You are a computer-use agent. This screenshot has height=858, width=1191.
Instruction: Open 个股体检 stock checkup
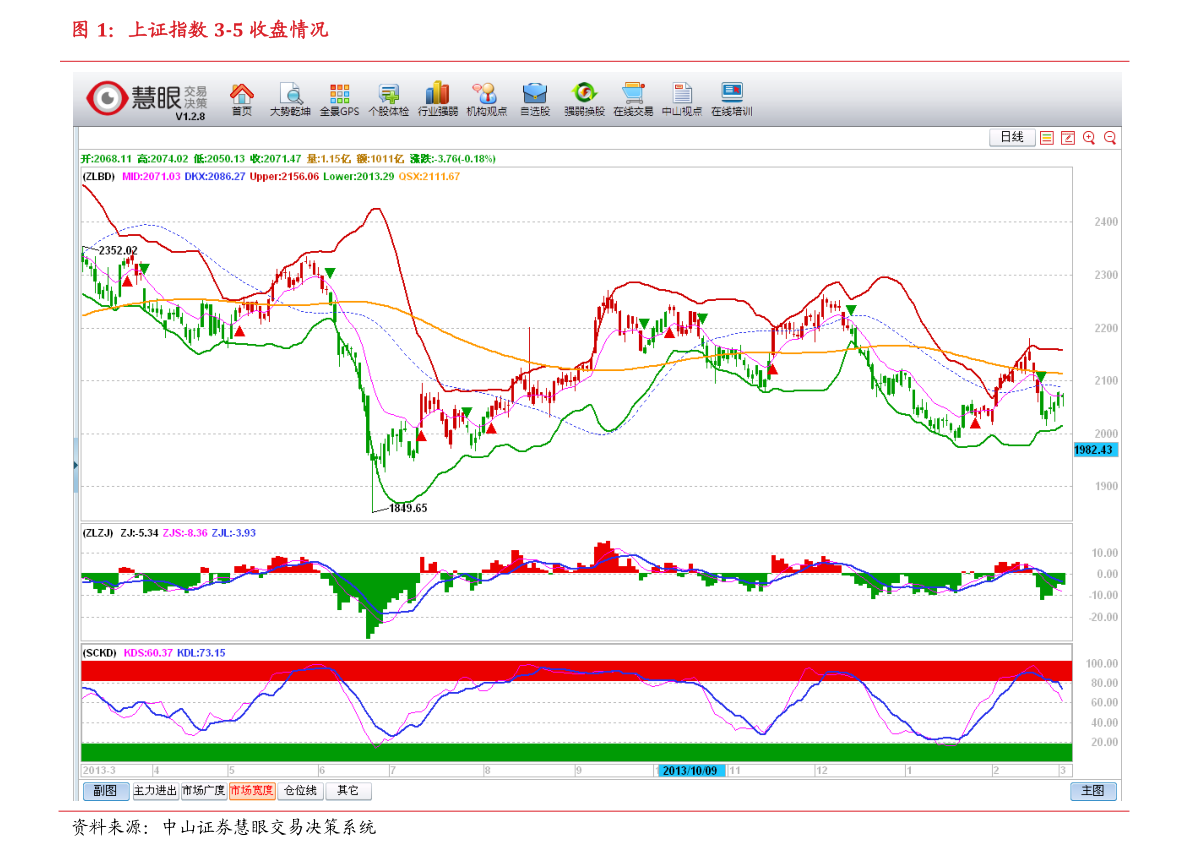(x=388, y=99)
